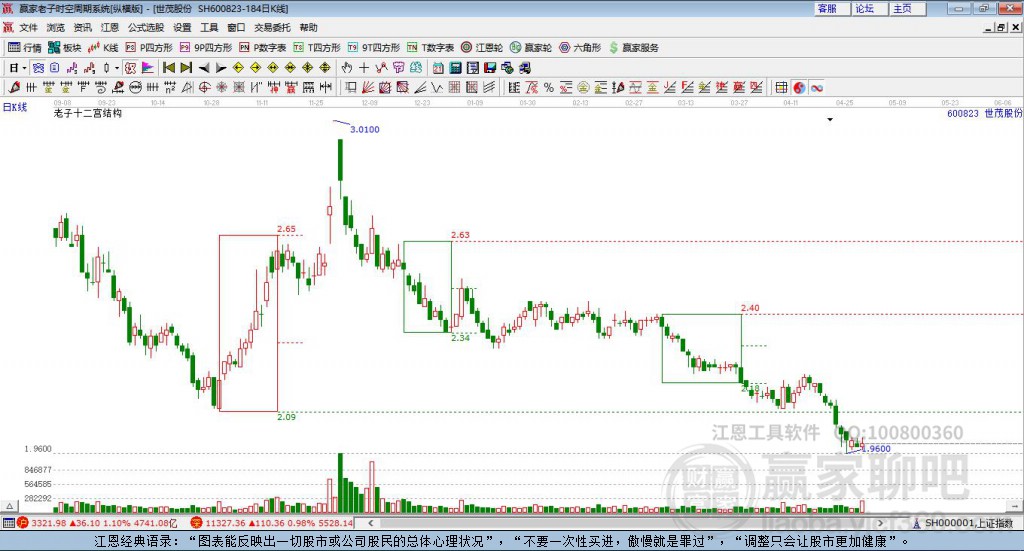
Task: Open the 窗口 menu
Action: [236, 27]
